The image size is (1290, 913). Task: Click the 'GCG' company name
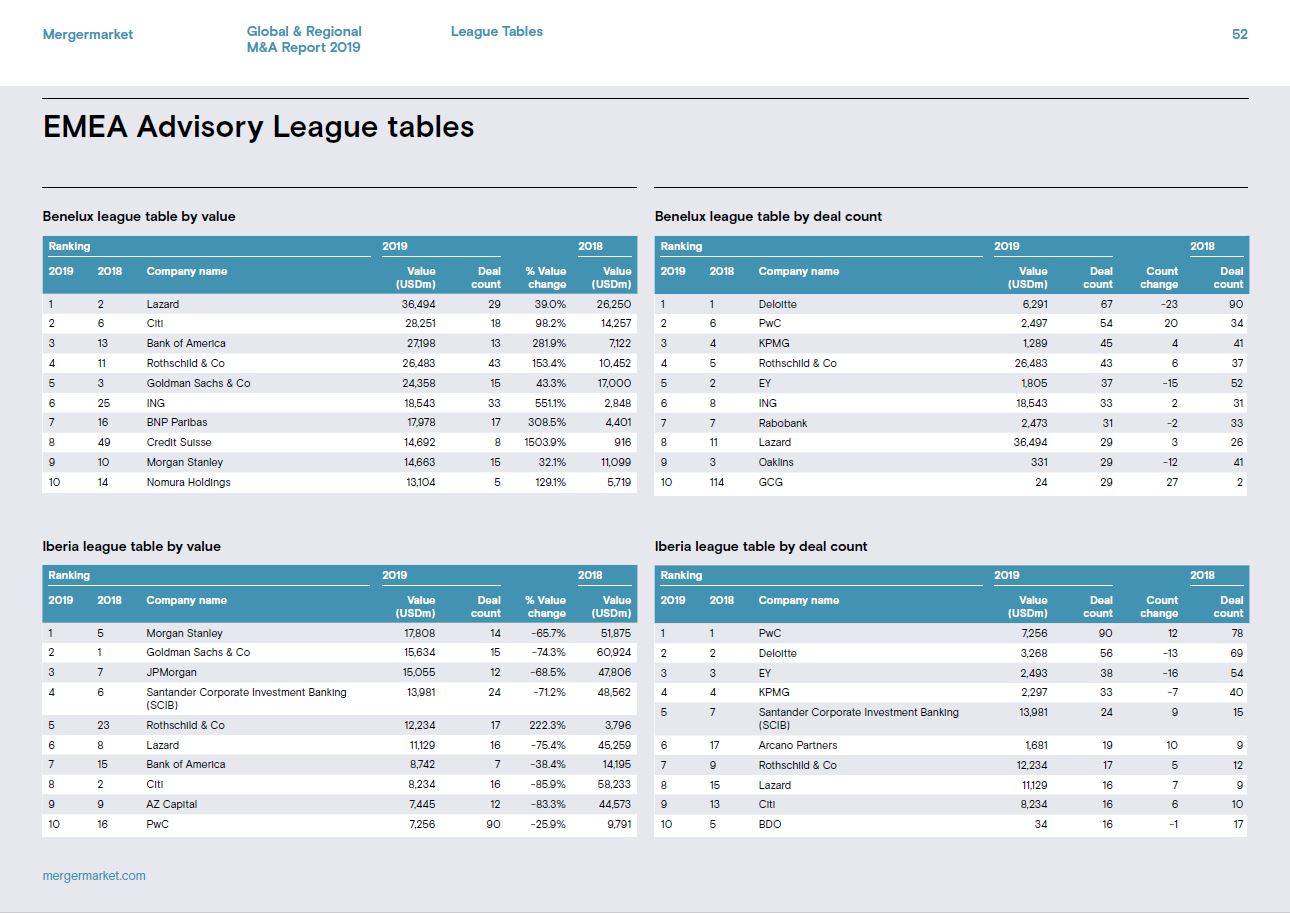pos(771,482)
